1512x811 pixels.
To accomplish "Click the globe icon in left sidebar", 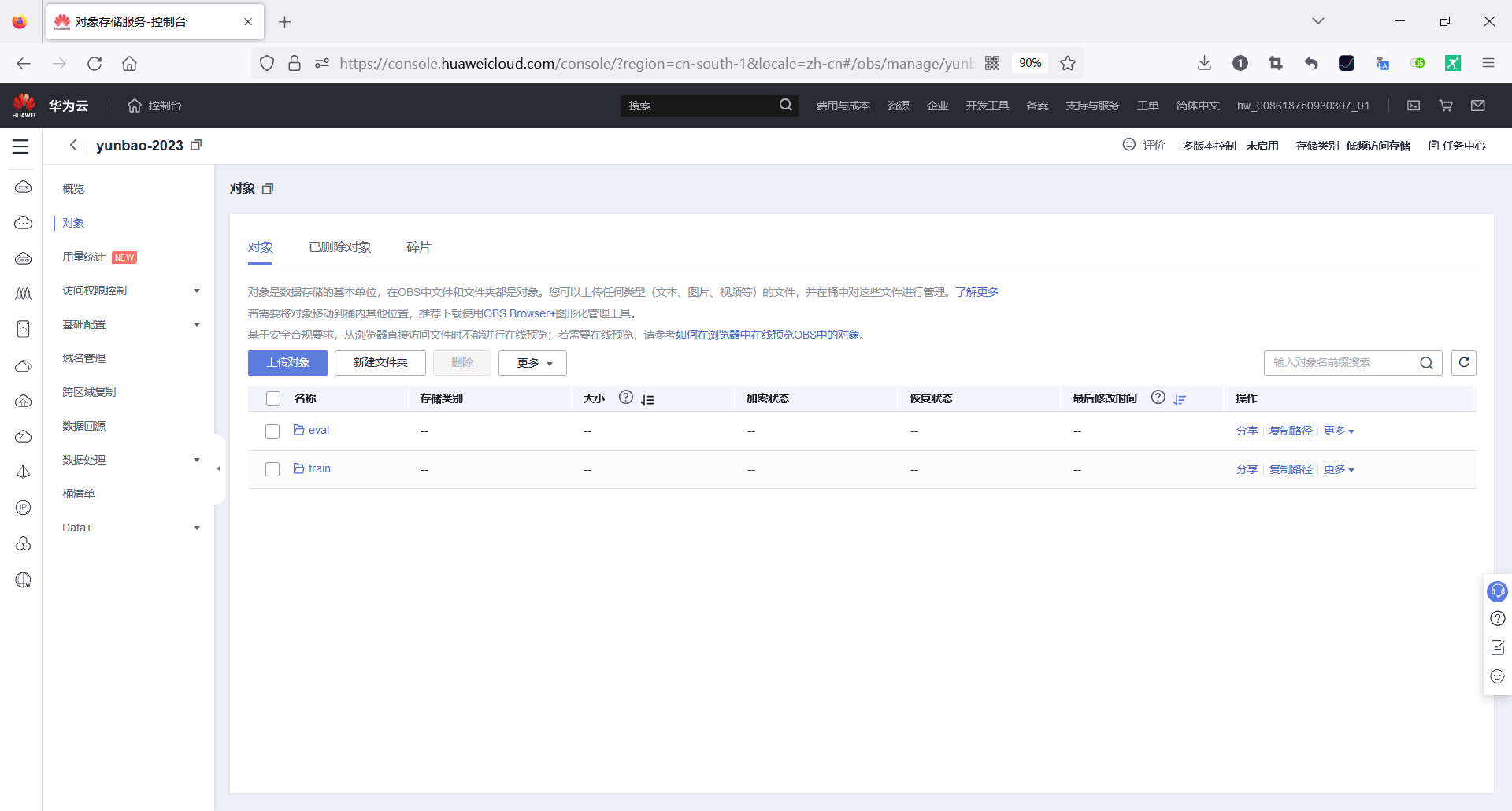I will point(24,580).
